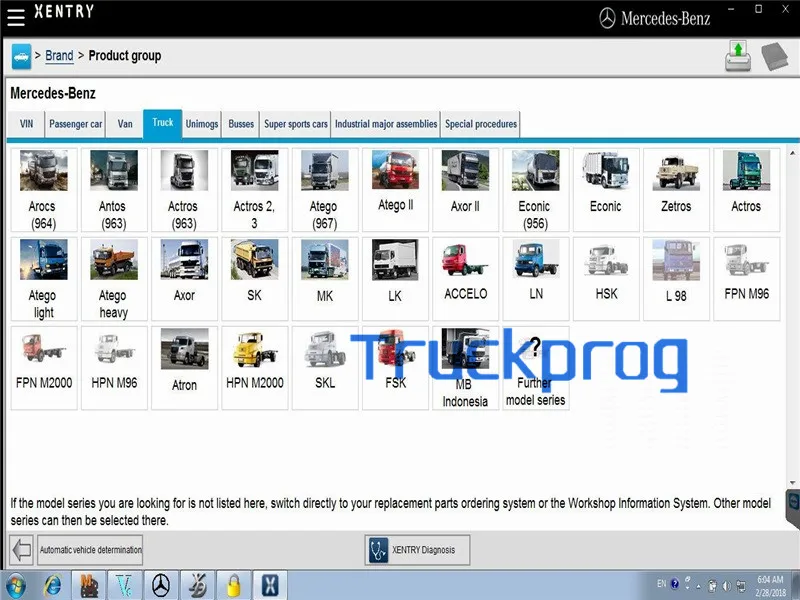Click the scrollbar down arrow
Image resolution: width=800 pixels, height=600 pixels.
[x=792, y=483]
